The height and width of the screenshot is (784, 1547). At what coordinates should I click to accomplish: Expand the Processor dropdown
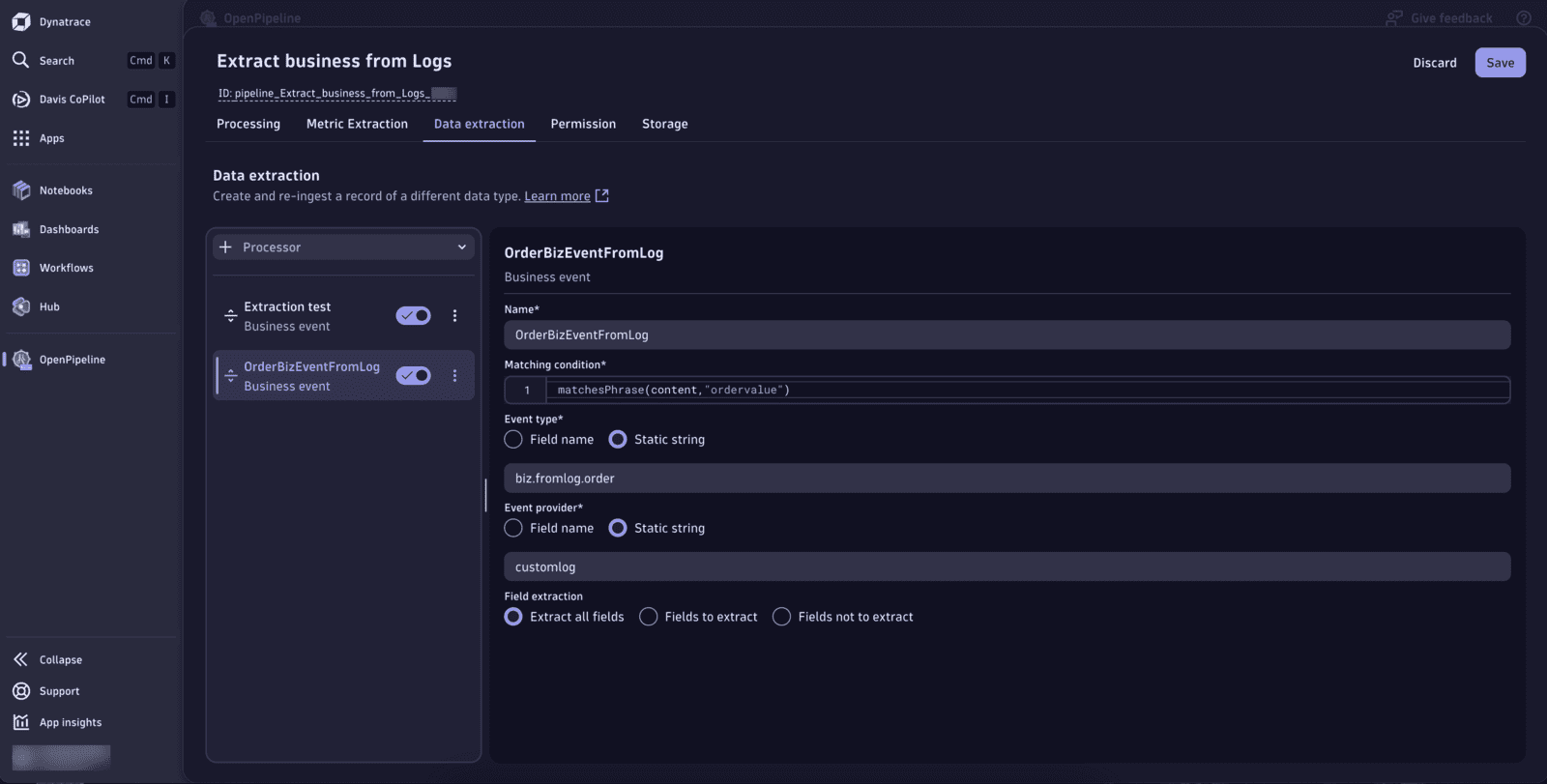point(343,247)
